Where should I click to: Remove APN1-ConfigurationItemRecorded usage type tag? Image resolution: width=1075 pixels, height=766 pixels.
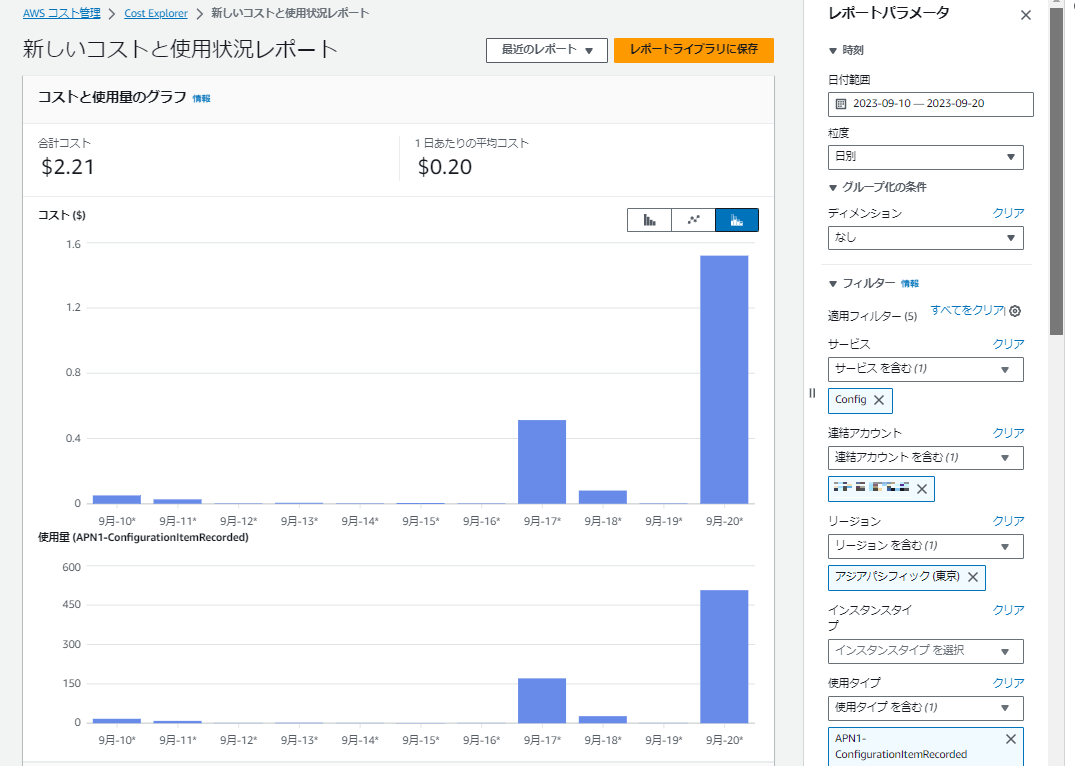1011,739
